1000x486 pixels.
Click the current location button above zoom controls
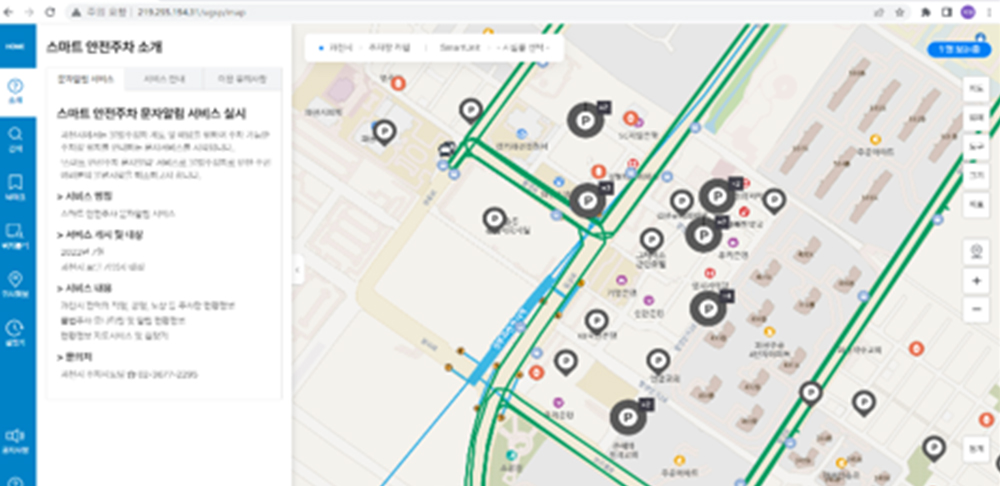pos(976,251)
